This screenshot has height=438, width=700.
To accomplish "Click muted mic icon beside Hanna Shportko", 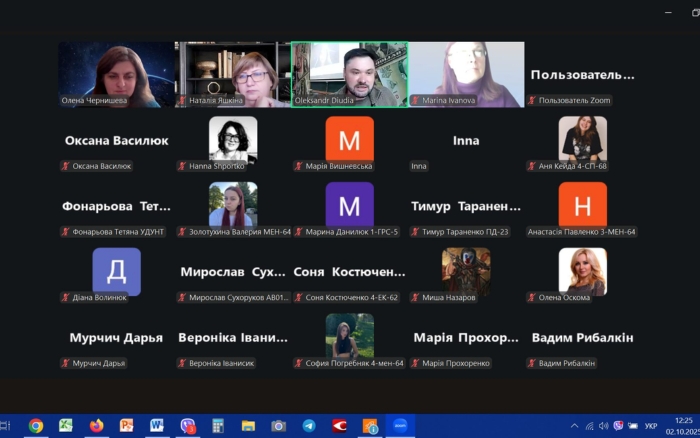I will [182, 166].
